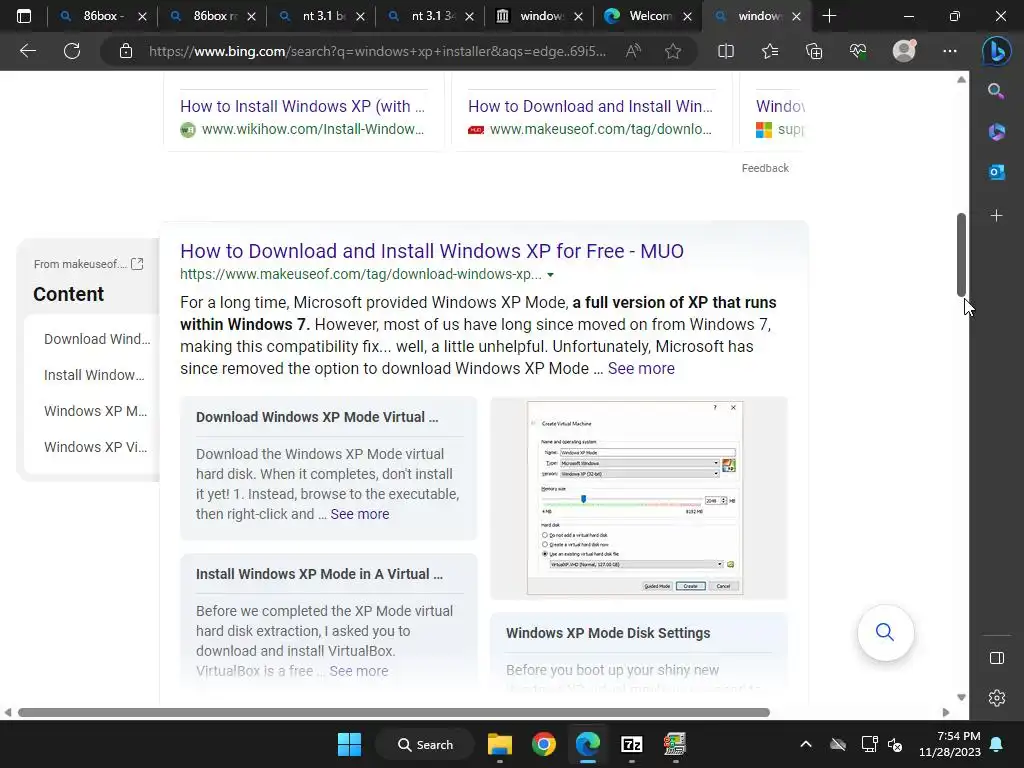
Task: Open the 86Box app icon in taskbar
Action: pyautogui.click(x=675, y=744)
